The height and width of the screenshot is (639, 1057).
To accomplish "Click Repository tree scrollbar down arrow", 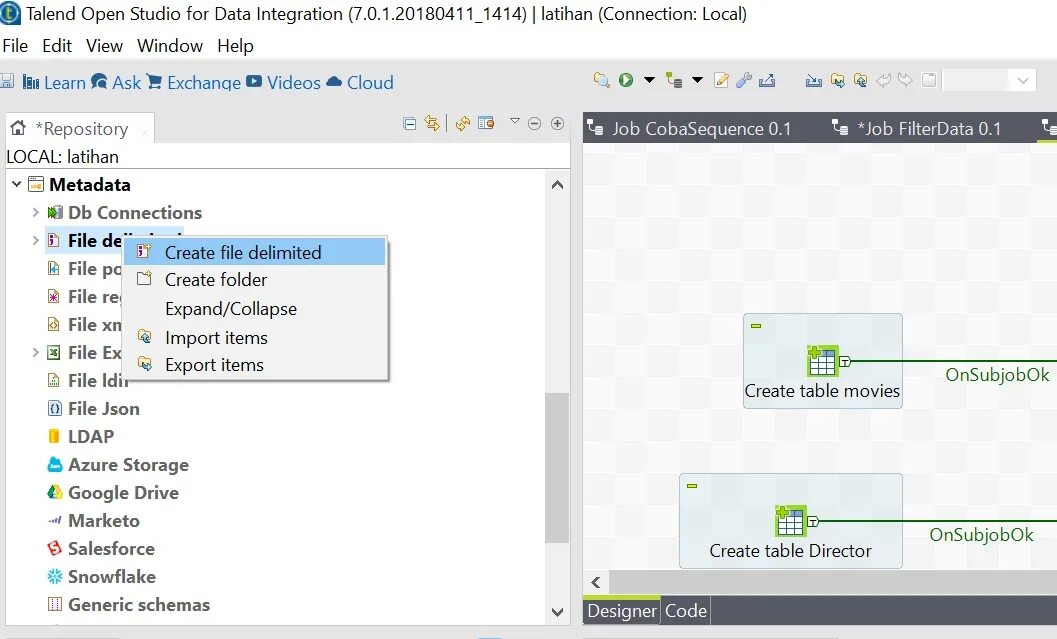I will pyautogui.click(x=557, y=612).
